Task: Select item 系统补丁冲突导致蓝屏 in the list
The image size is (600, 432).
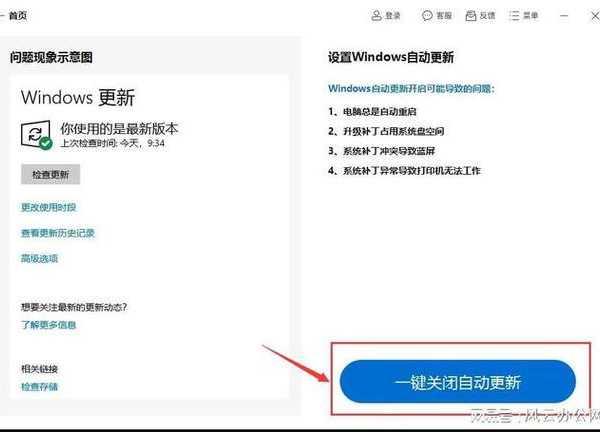Action: point(389,151)
